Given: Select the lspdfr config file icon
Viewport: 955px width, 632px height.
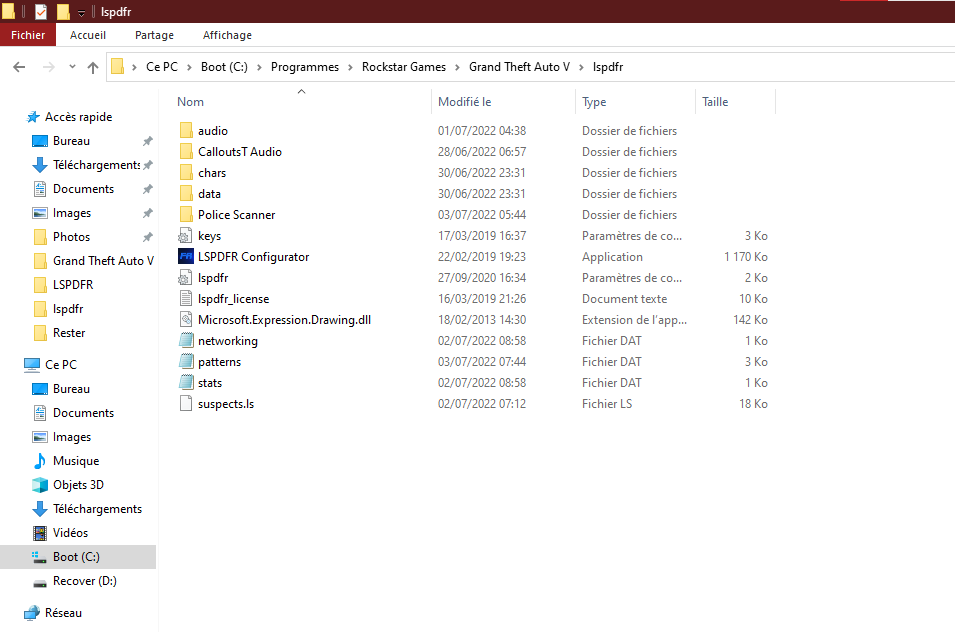Looking at the screenshot, I should [x=185, y=278].
